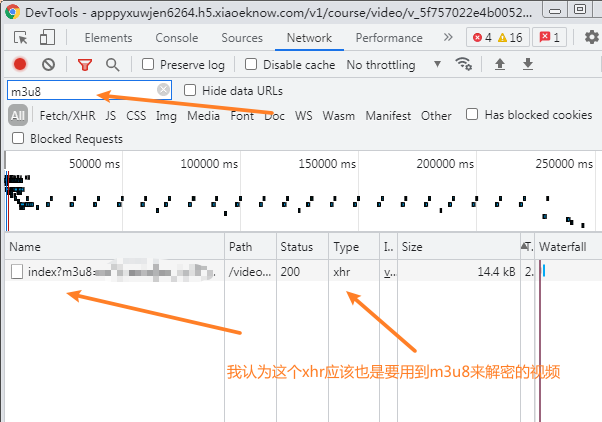The width and height of the screenshot is (602, 422).
Task: Open the initiator link in the request row
Action: 389,272
